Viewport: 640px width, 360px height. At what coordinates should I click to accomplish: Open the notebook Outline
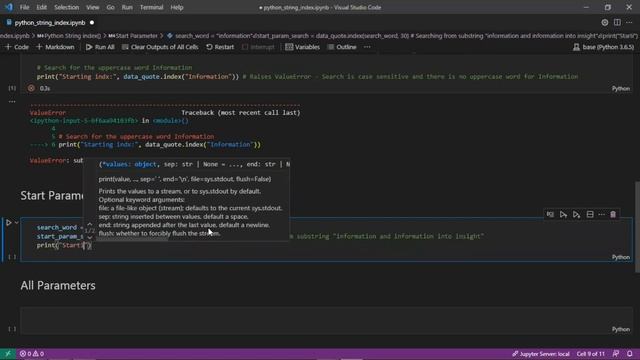[x=342, y=47]
